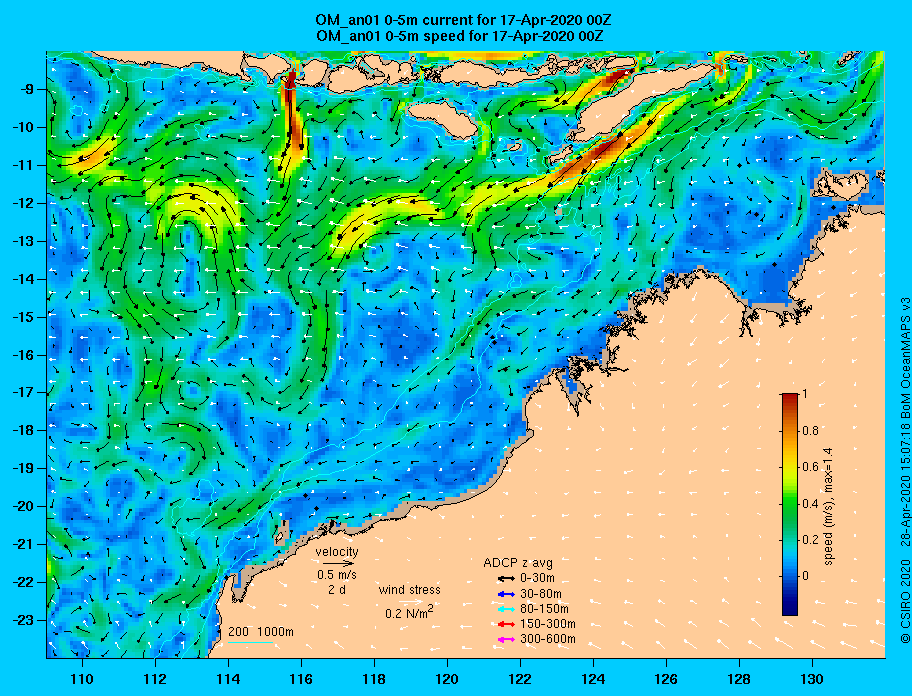Click the title line 'OM_an01 0-5m speed'
The image size is (912, 696).
pyautogui.click(x=459, y=35)
